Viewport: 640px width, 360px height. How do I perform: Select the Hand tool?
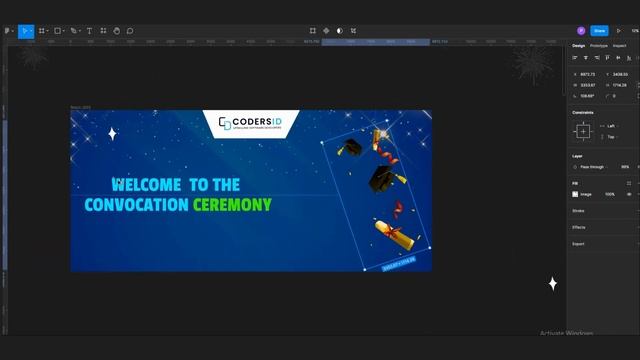[117, 31]
